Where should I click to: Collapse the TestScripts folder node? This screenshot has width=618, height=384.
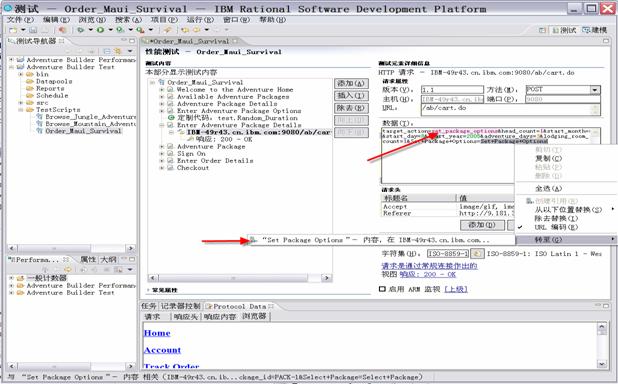pos(20,110)
